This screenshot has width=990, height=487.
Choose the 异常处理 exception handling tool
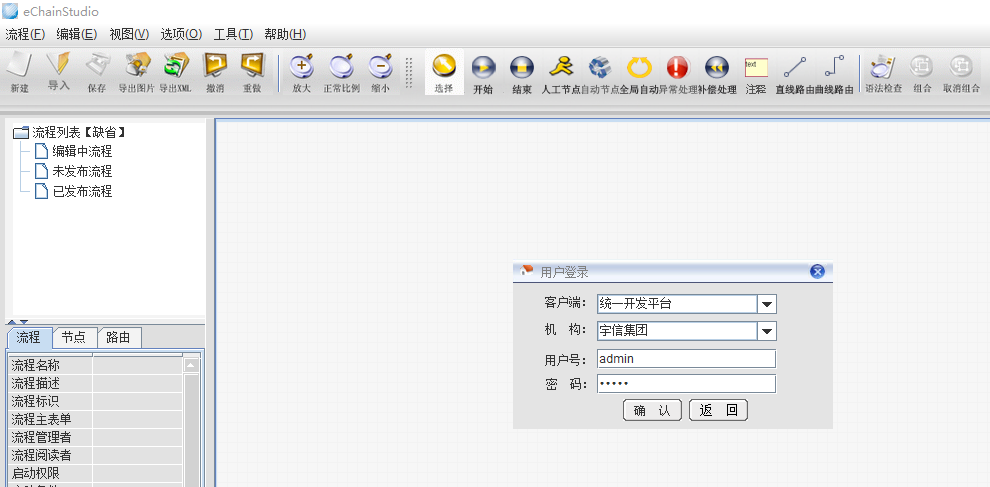[x=677, y=70]
